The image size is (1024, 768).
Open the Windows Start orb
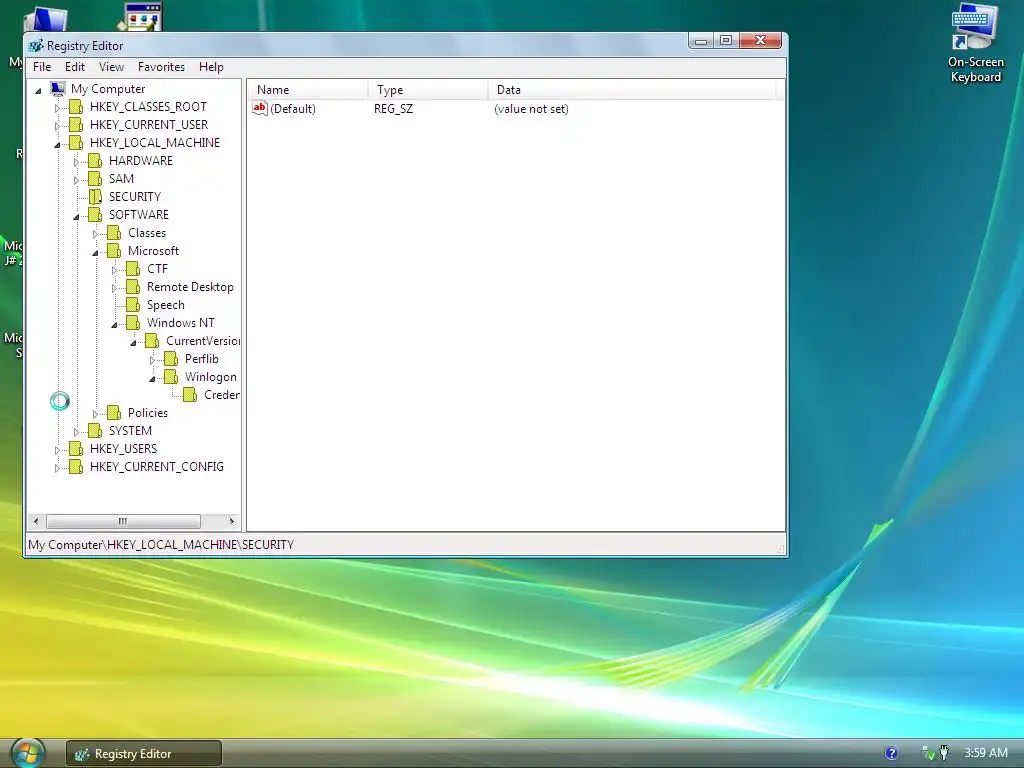coord(26,754)
